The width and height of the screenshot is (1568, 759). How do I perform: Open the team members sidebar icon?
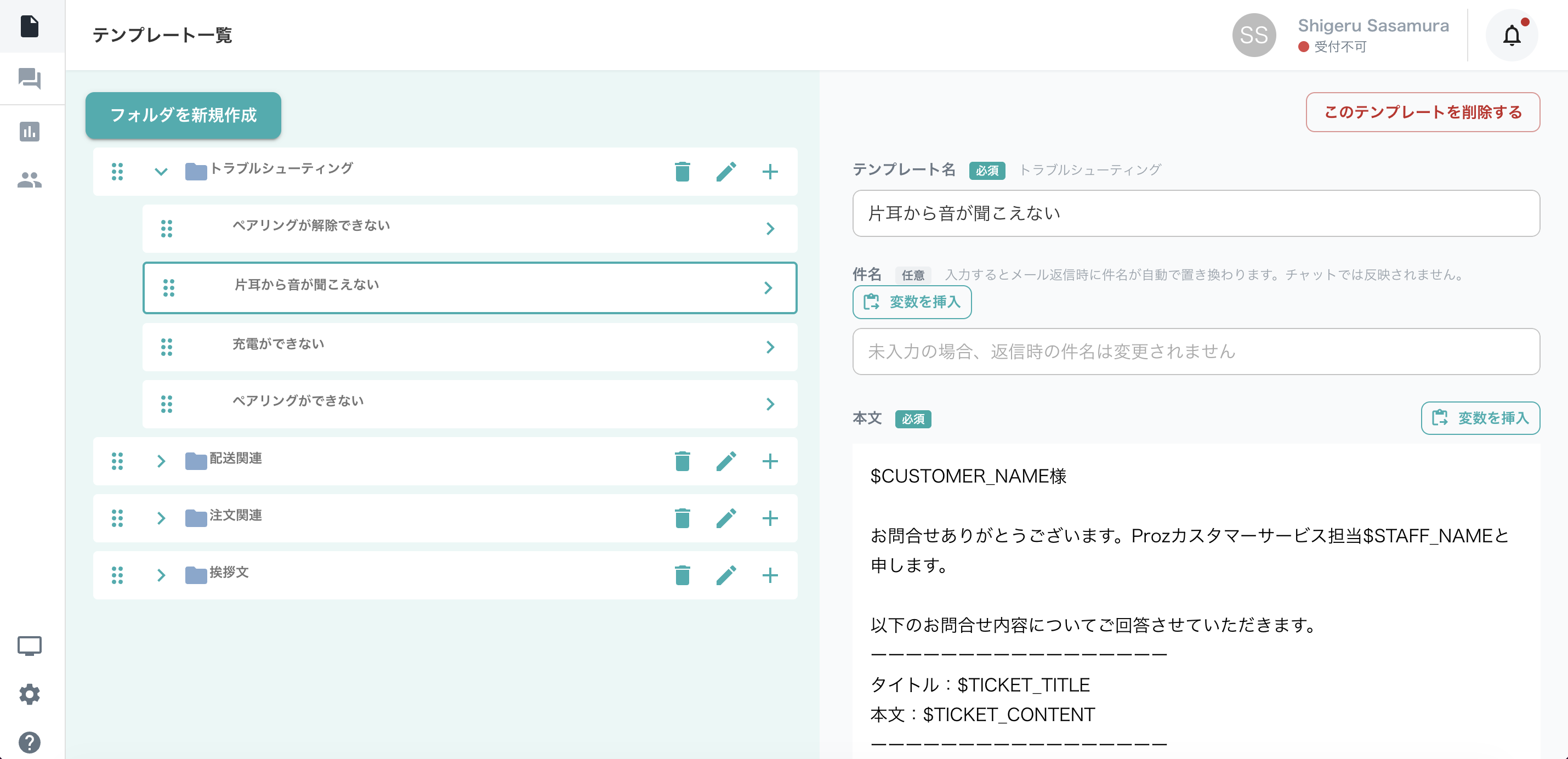pyautogui.click(x=29, y=180)
